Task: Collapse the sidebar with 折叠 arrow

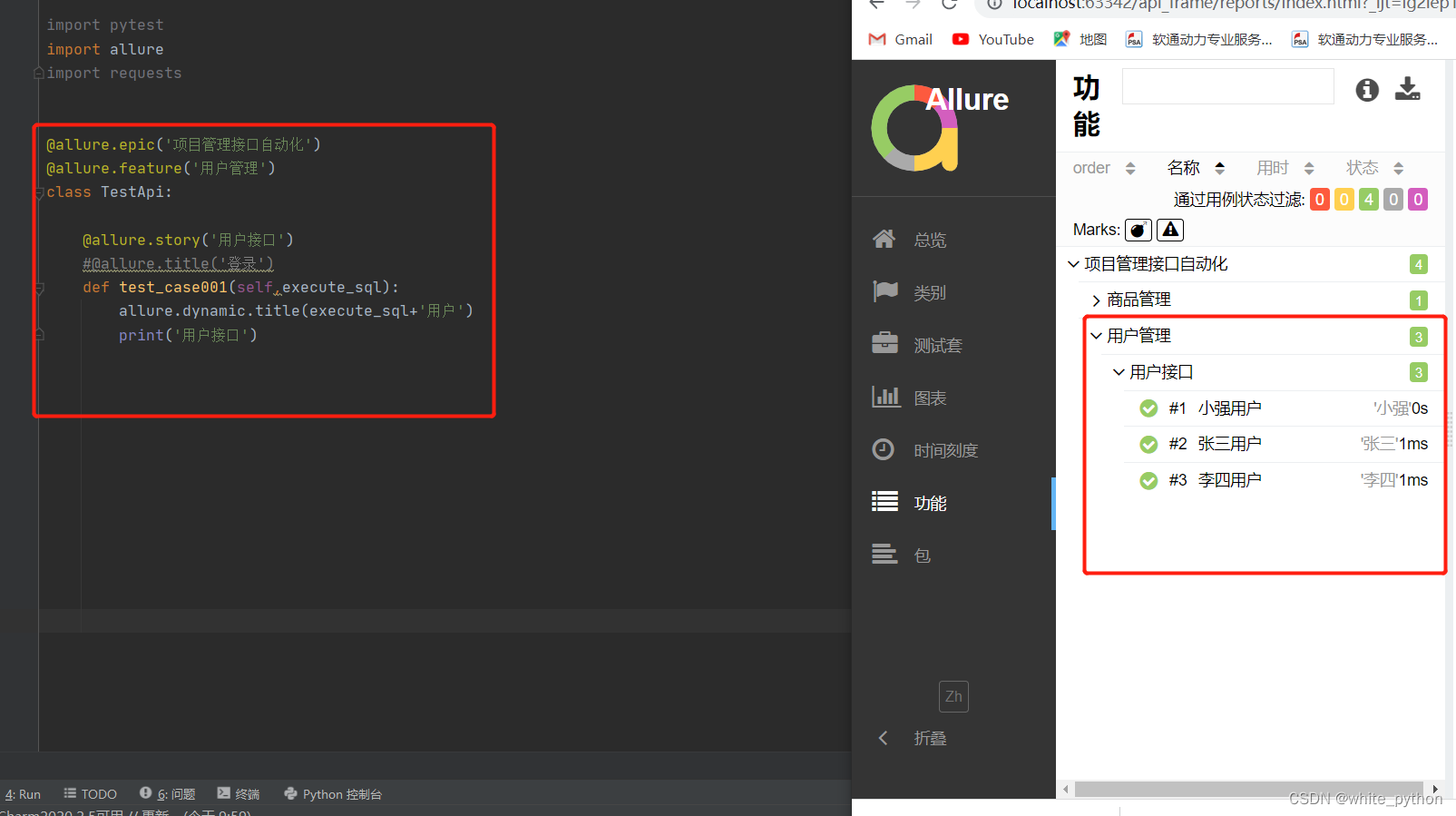Action: 883,738
